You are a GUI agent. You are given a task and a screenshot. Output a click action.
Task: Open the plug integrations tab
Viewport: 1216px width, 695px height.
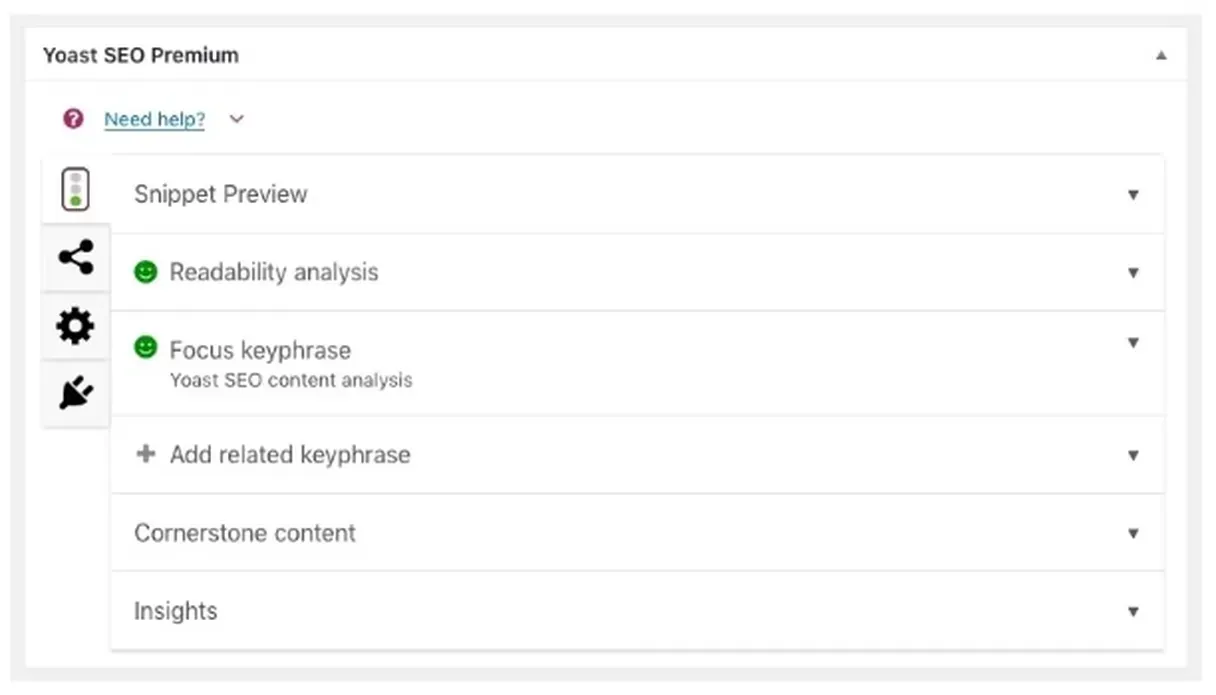tap(75, 394)
